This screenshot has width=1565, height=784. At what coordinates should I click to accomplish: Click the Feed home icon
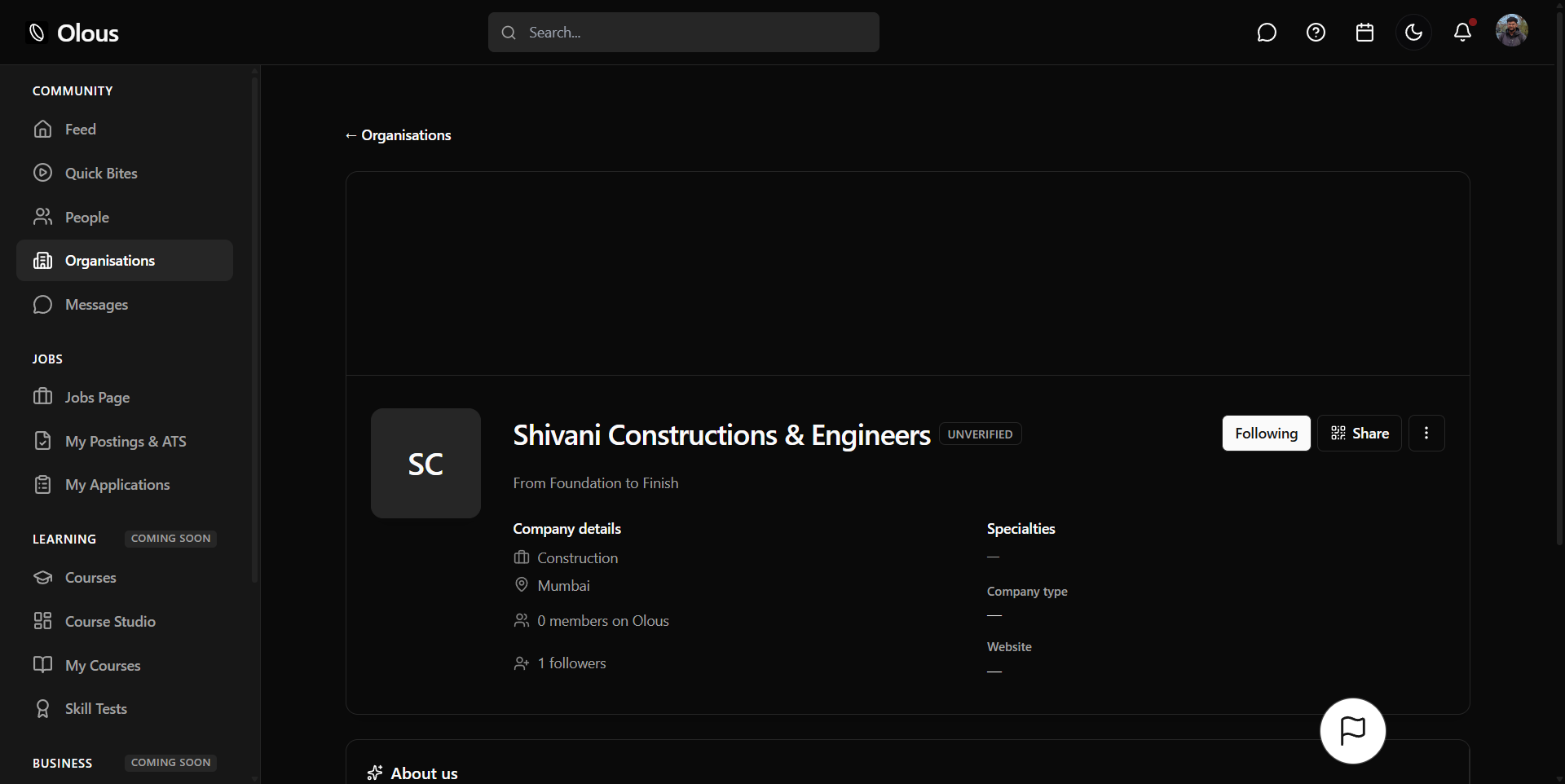click(42, 129)
